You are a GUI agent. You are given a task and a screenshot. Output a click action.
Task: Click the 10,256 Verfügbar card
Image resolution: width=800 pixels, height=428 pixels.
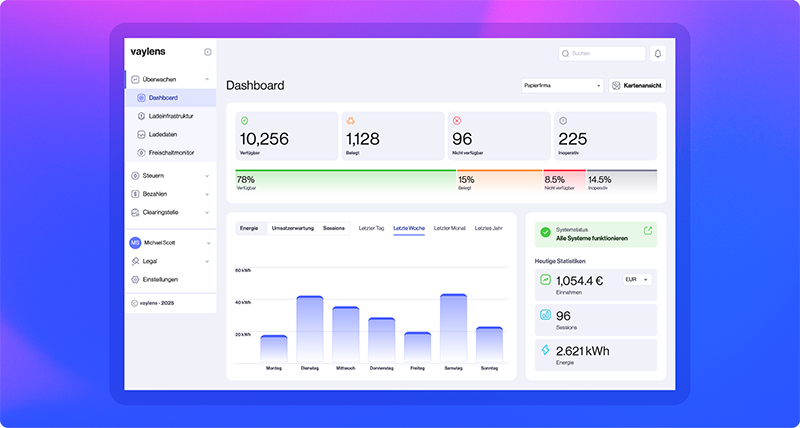pos(287,136)
